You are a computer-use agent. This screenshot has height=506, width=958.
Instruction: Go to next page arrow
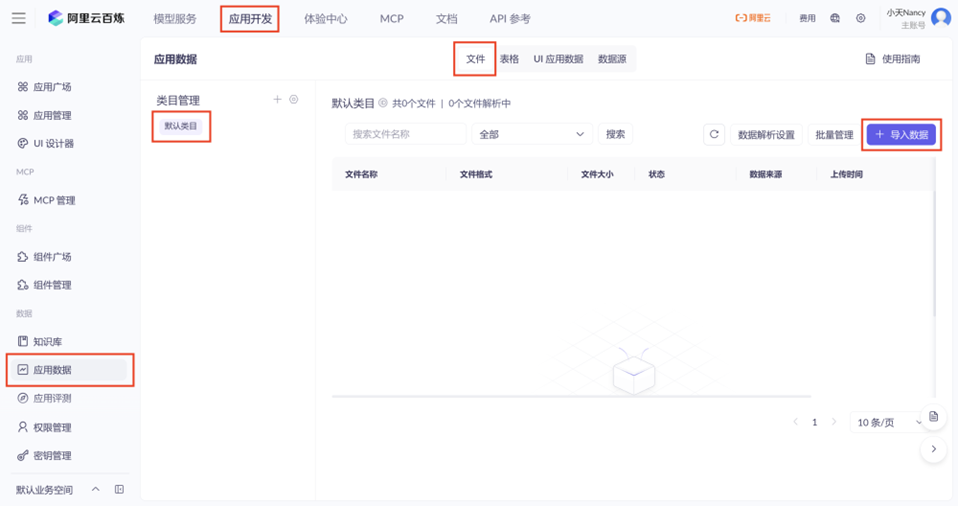[834, 422]
